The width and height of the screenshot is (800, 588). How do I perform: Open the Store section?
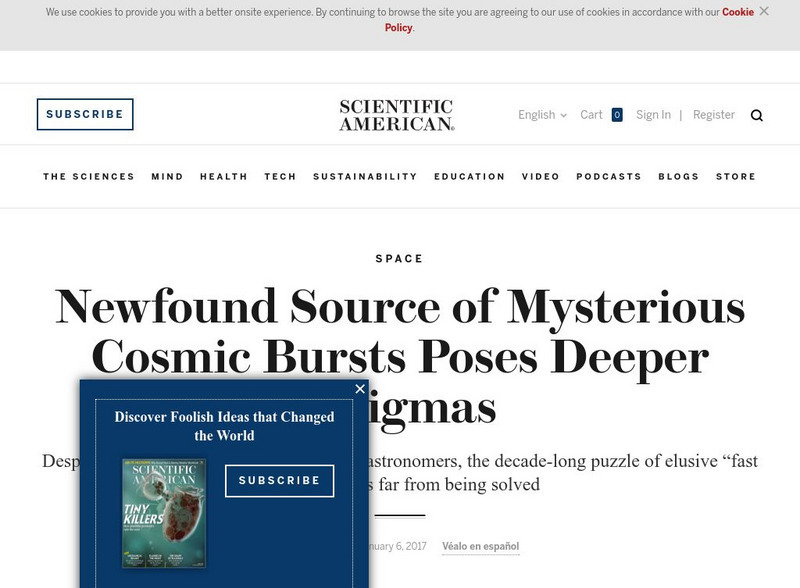(736, 177)
